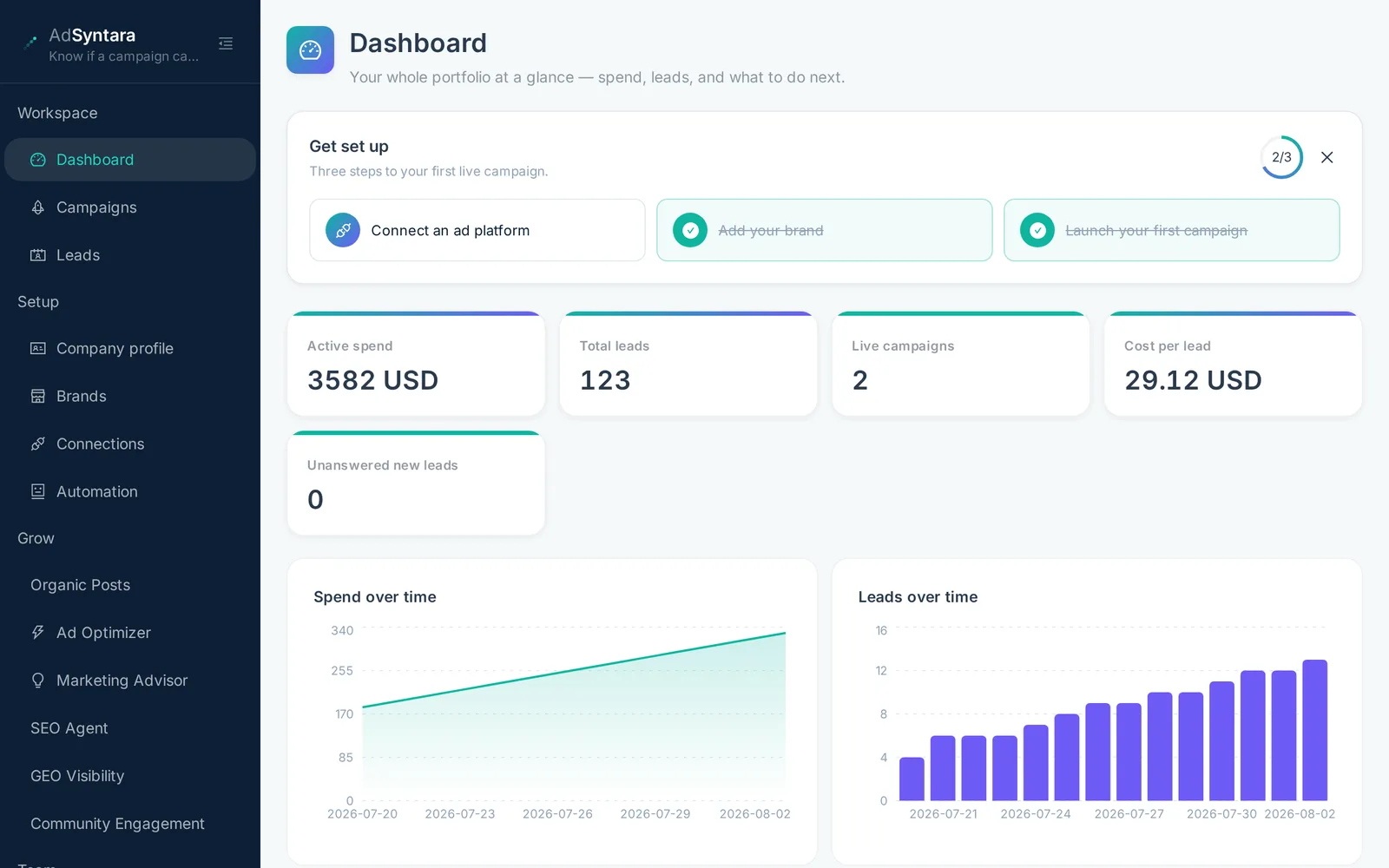
Task: Open Marketing Advisor
Action: pyautogui.click(x=130, y=681)
